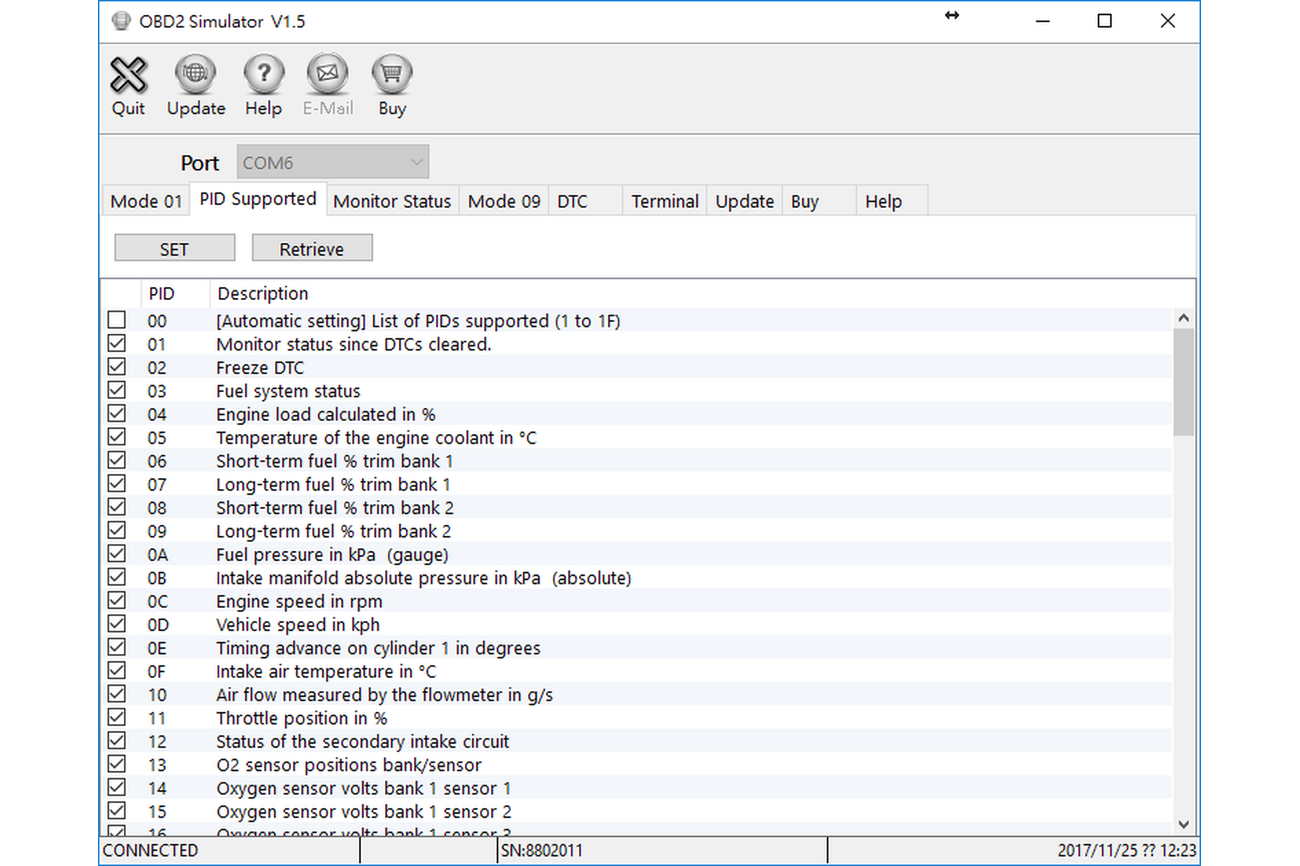Select the DTC tab
Screen dimensions: 1300x866
click(x=572, y=201)
